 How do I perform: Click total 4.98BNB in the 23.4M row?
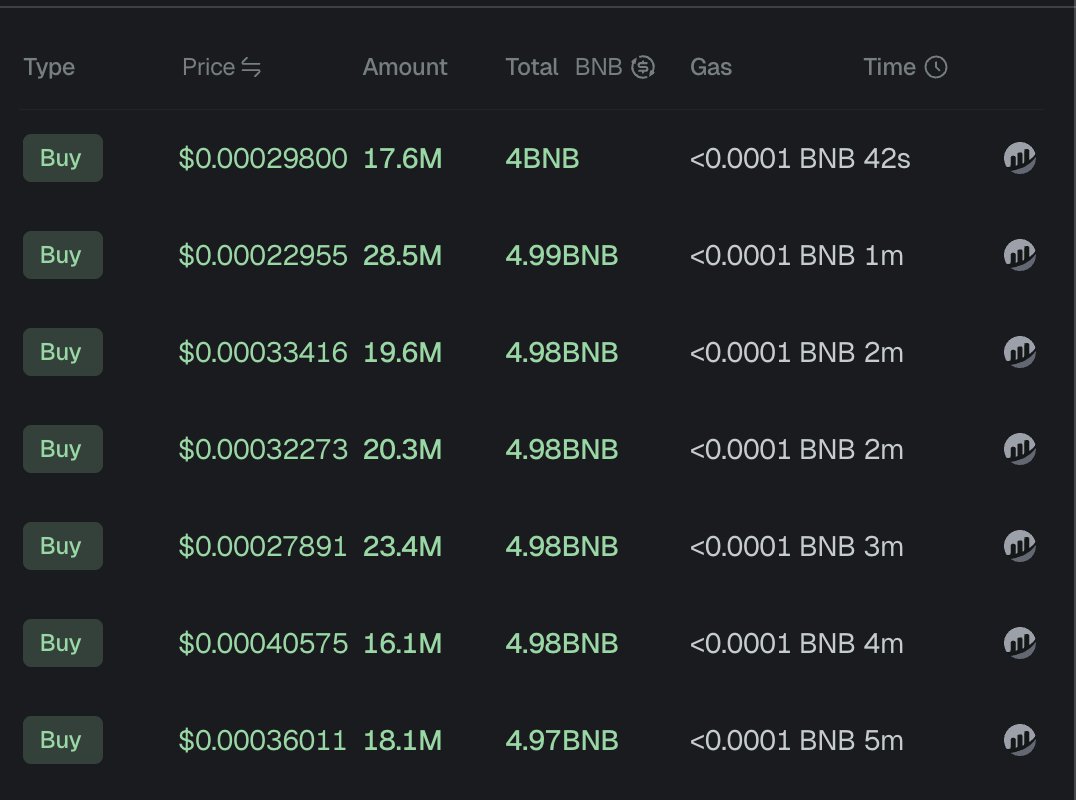point(562,547)
